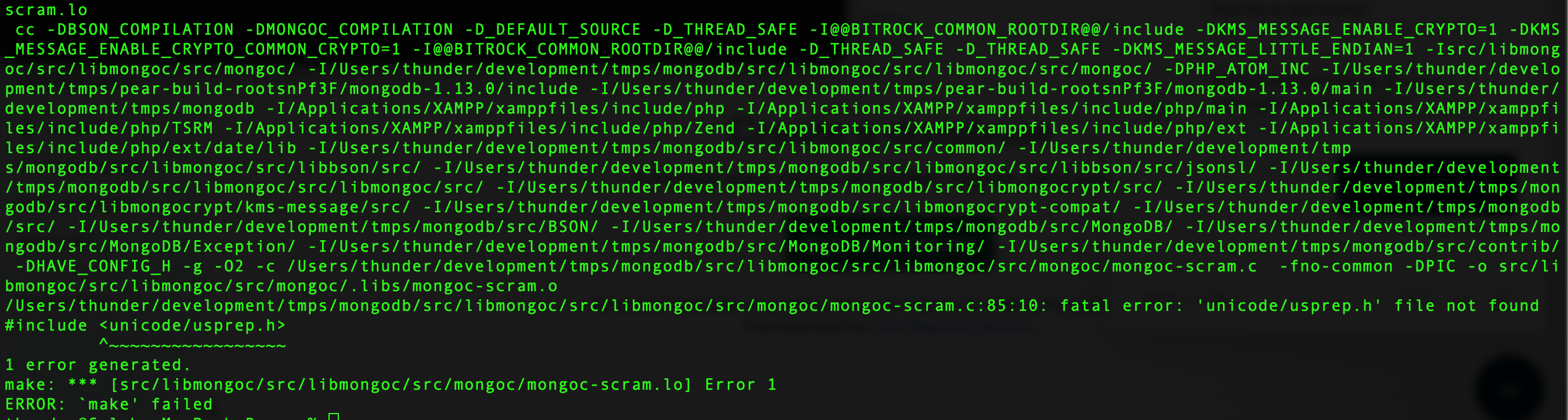Click the "1 error generated." line
Image resolution: width=1568 pixels, height=420 pixels.
tap(98, 365)
